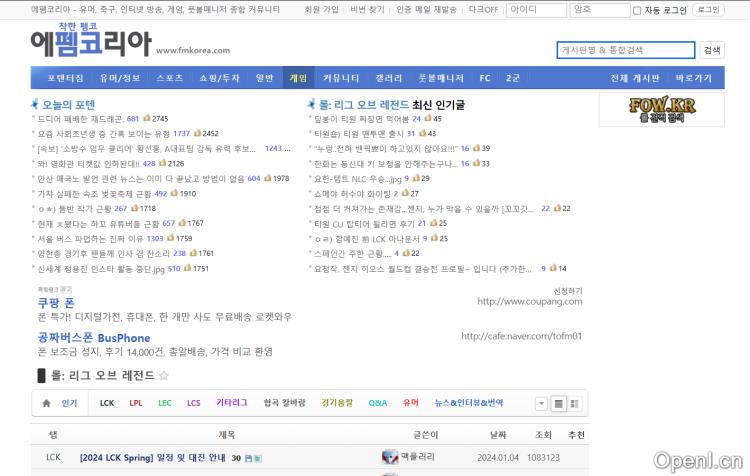Open dropdown arrow next to view icons
Image resolution: width=750 pixels, height=476 pixels.
coord(541,403)
